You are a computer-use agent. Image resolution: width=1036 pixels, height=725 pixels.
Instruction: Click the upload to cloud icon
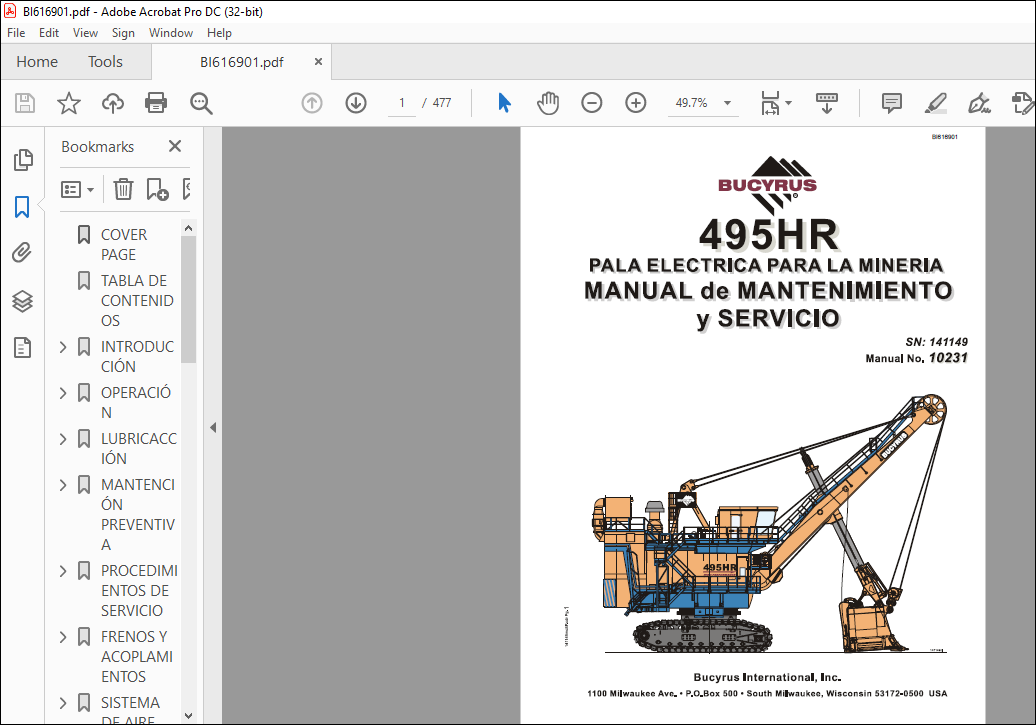[113, 103]
